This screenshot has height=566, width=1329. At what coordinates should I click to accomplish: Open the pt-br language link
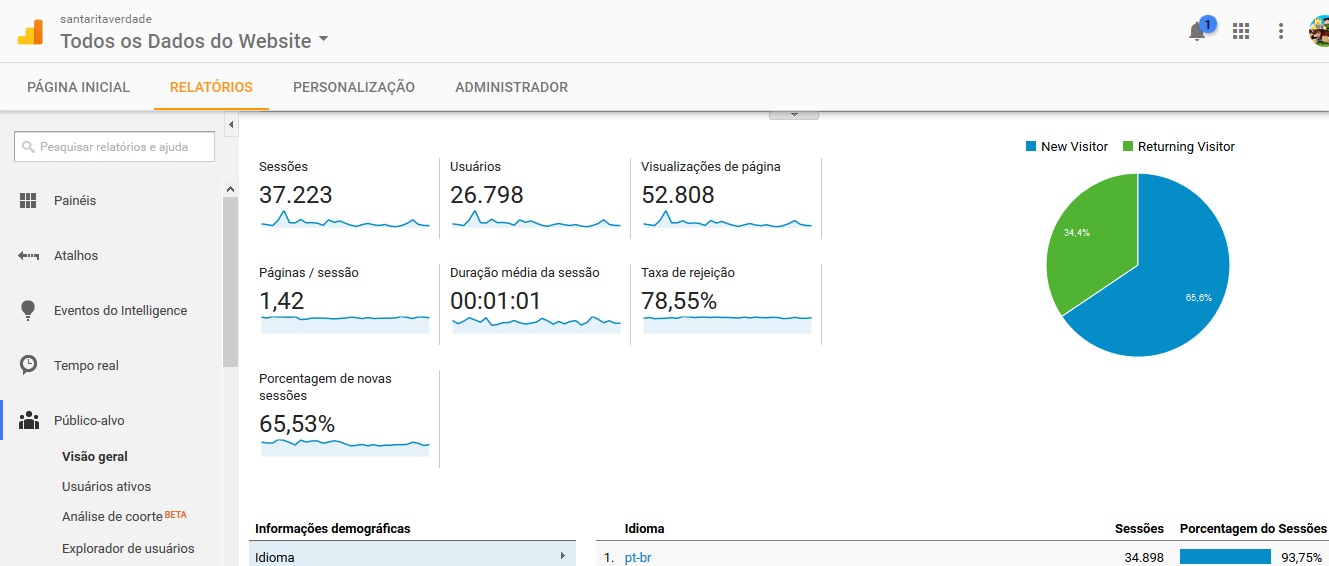tap(638, 557)
